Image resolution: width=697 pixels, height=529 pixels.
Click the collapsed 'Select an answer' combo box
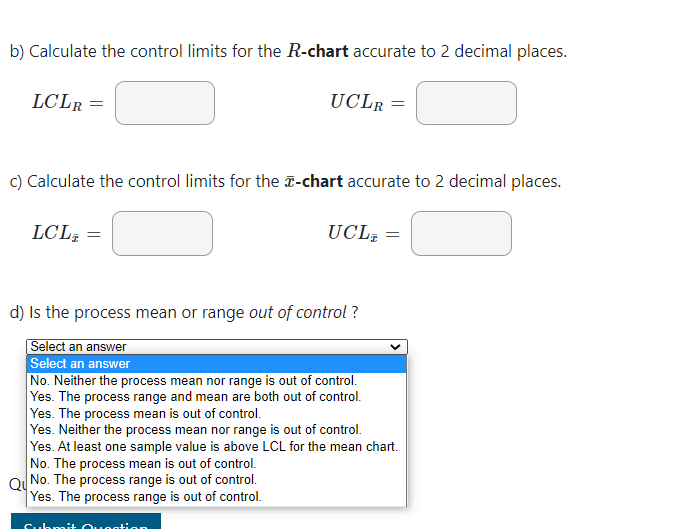coord(217,347)
